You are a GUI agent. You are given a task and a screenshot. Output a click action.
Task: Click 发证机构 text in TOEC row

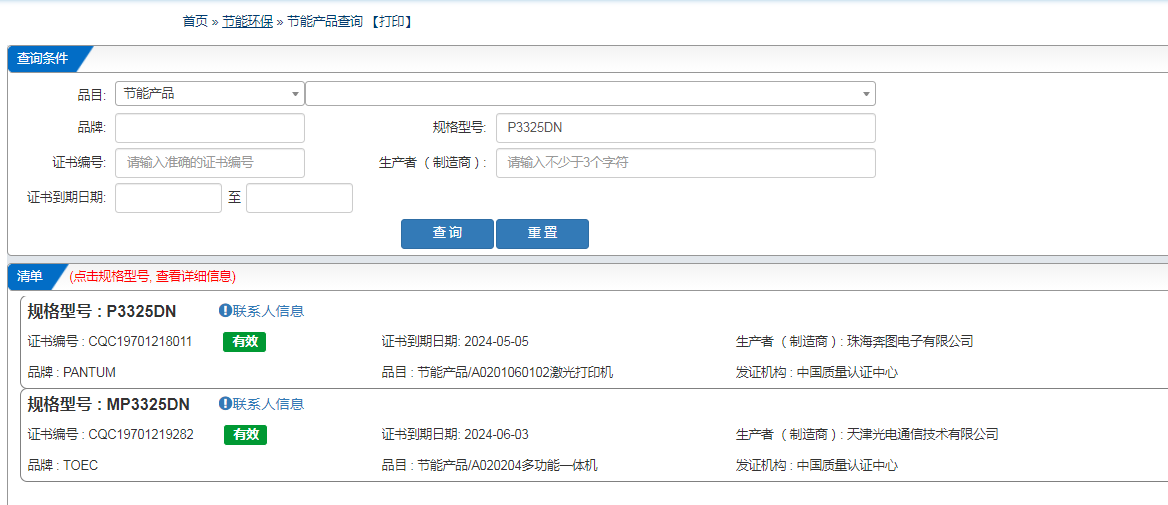coord(816,466)
